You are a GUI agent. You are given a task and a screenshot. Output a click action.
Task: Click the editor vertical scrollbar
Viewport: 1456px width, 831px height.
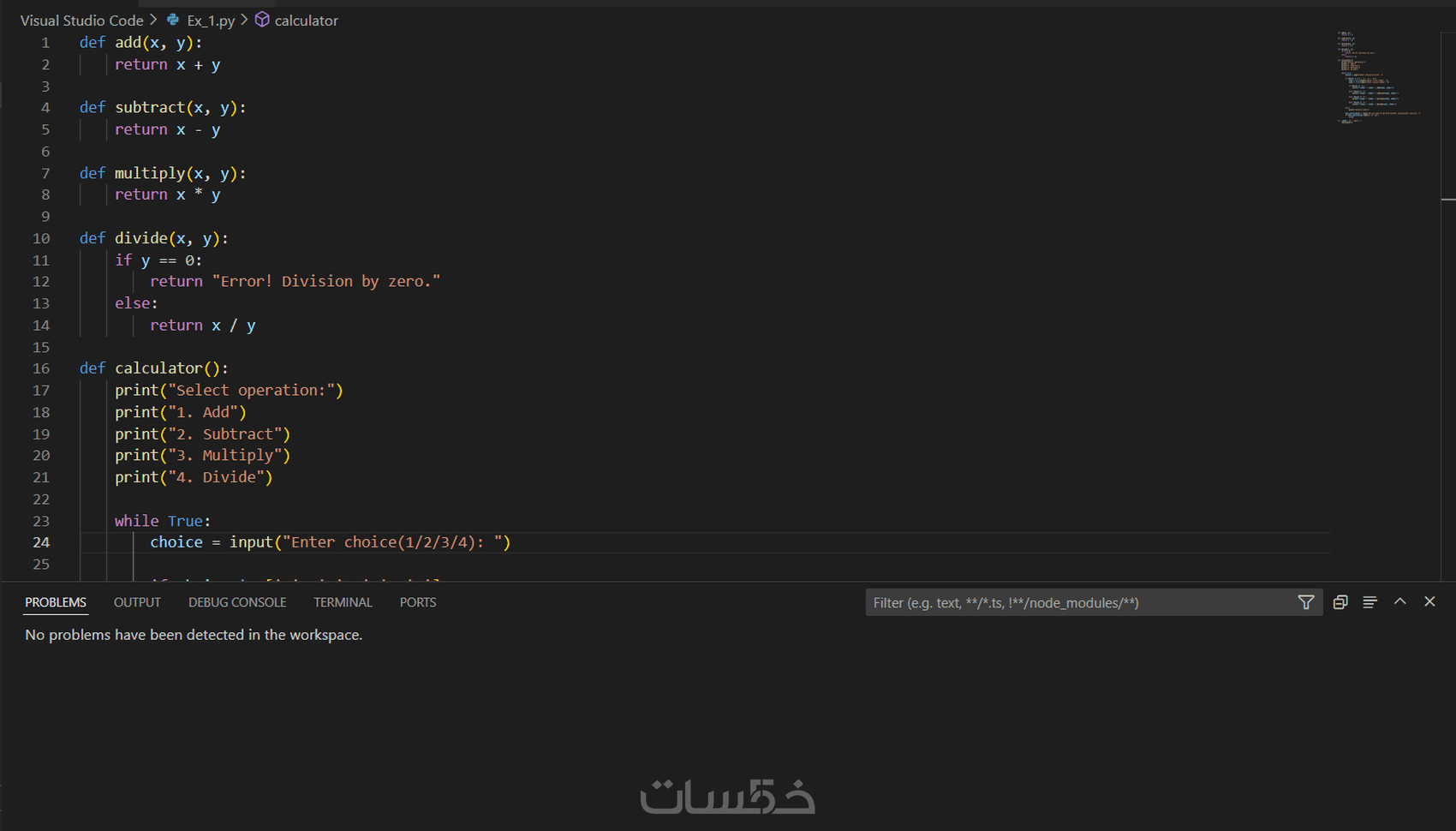pos(1448,257)
